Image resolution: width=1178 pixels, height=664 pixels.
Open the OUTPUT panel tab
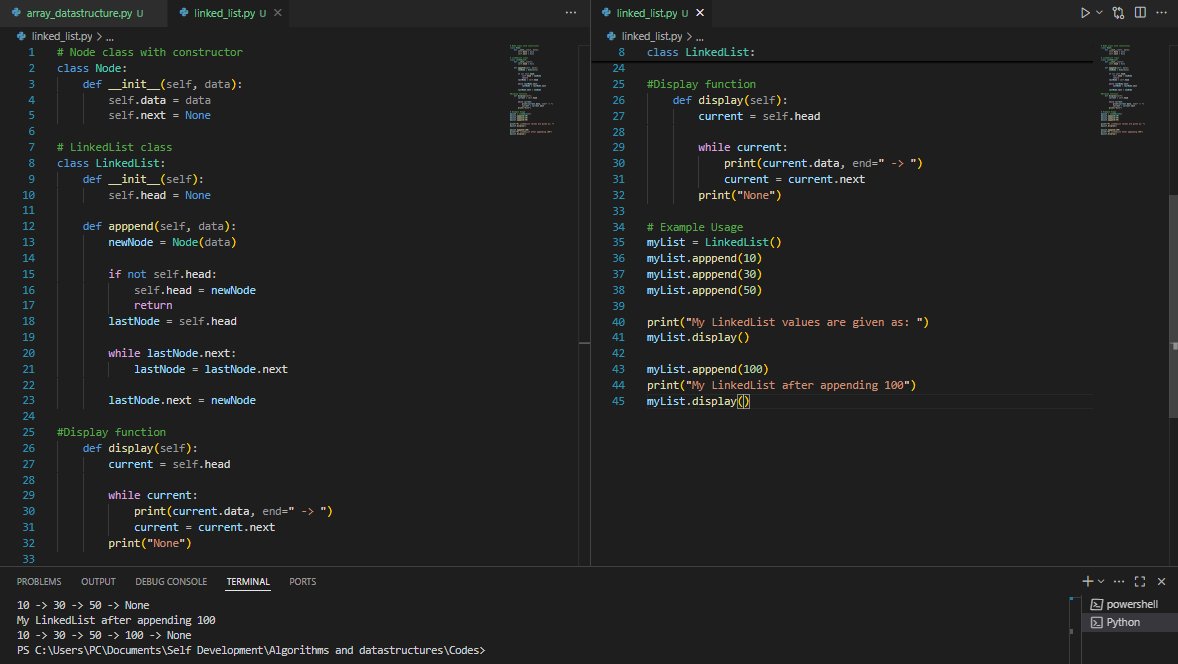98,581
